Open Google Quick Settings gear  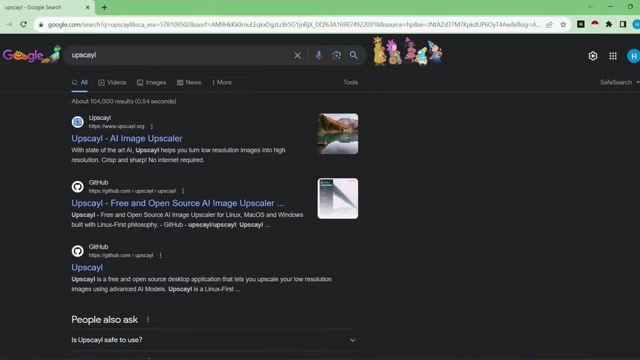coord(593,56)
